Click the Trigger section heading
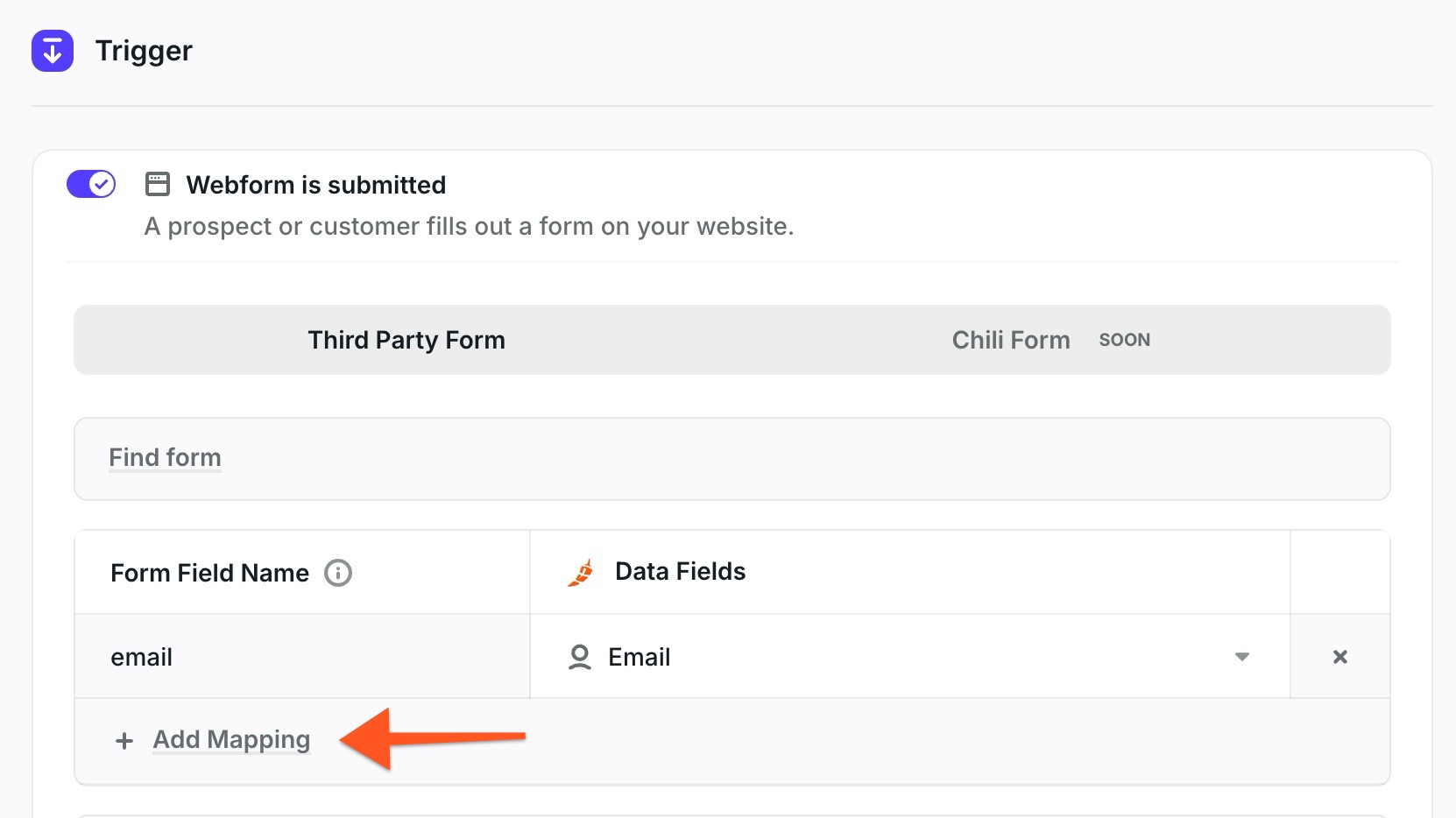This screenshot has width=1456, height=818. pyautogui.click(x=144, y=51)
